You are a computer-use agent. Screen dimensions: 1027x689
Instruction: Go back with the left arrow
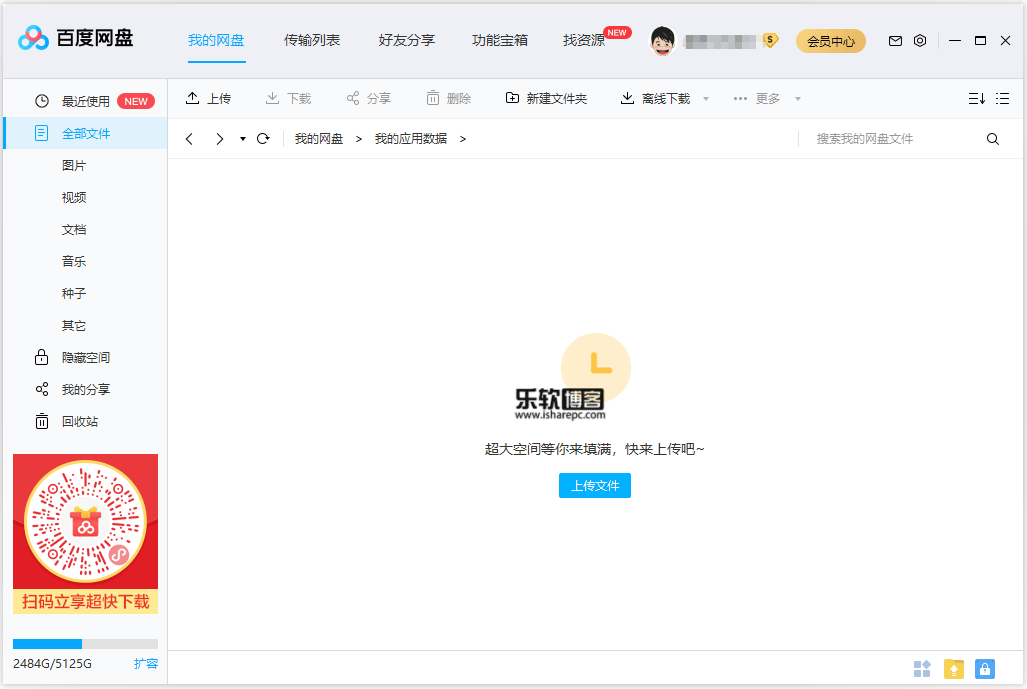(189, 139)
